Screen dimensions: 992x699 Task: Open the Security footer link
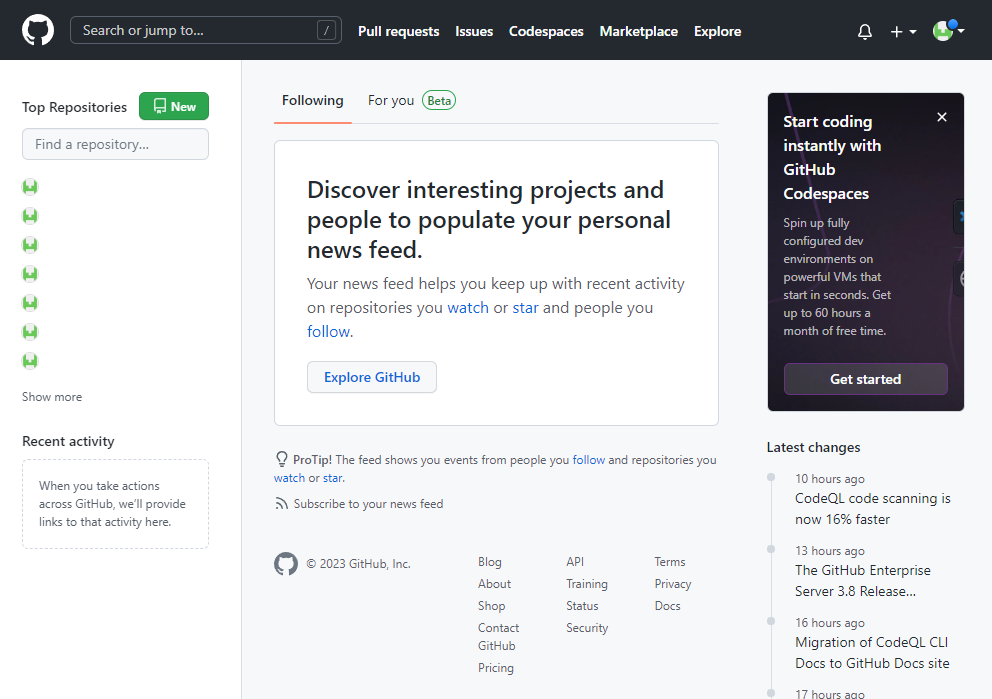click(587, 628)
